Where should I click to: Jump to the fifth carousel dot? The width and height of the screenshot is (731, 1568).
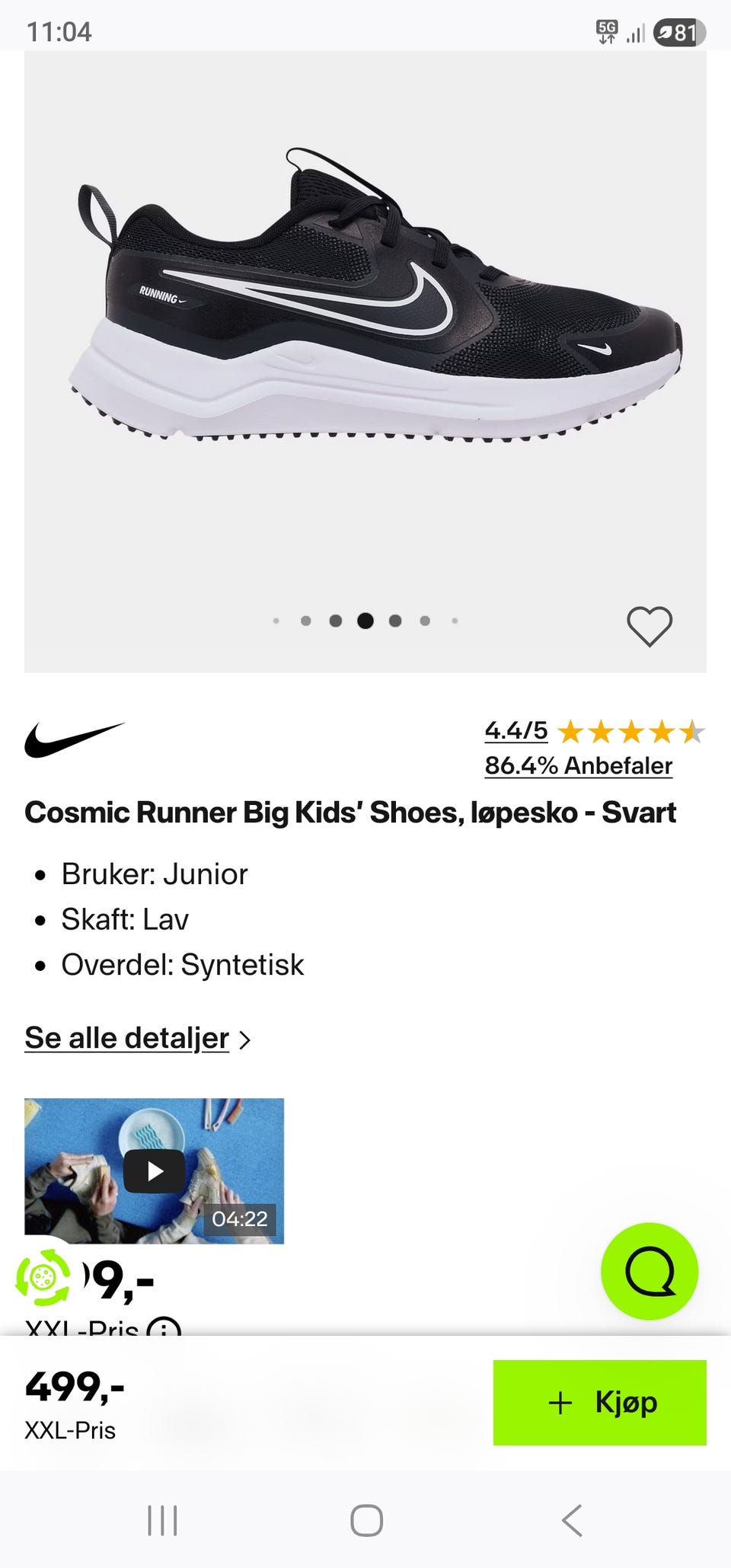tap(395, 621)
